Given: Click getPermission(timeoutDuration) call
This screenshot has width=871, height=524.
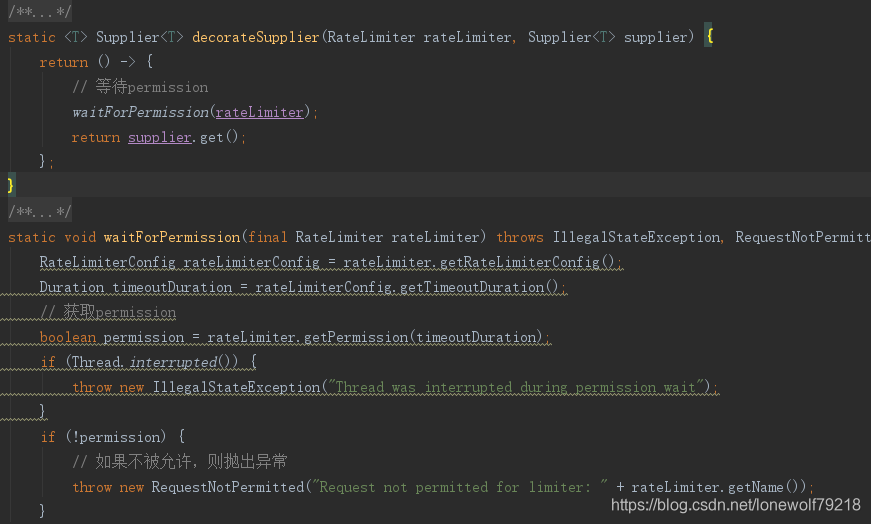Looking at the screenshot, I should 423,337.
